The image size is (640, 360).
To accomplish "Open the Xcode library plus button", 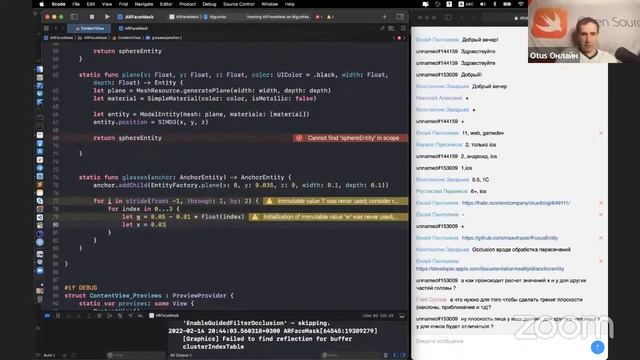I will coord(384,17).
